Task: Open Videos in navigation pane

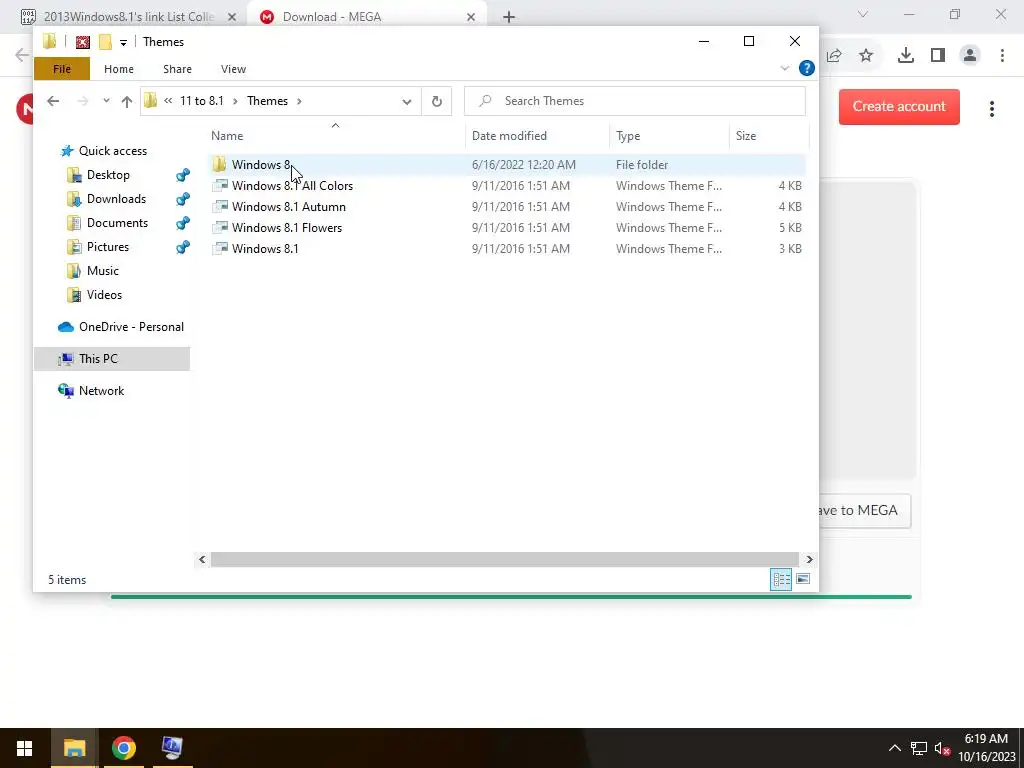Action: point(104,295)
